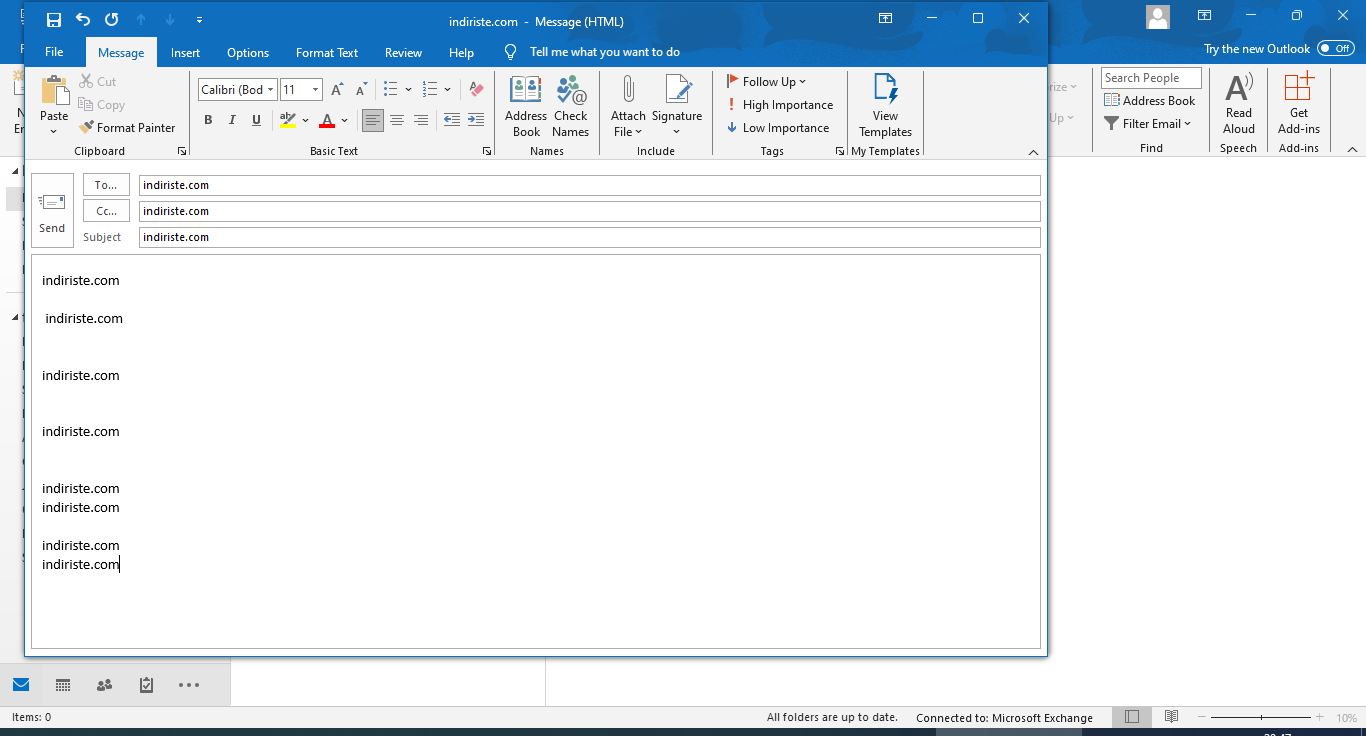Open Filter Email dropdown
The width and height of the screenshot is (1366, 736).
1148,123
